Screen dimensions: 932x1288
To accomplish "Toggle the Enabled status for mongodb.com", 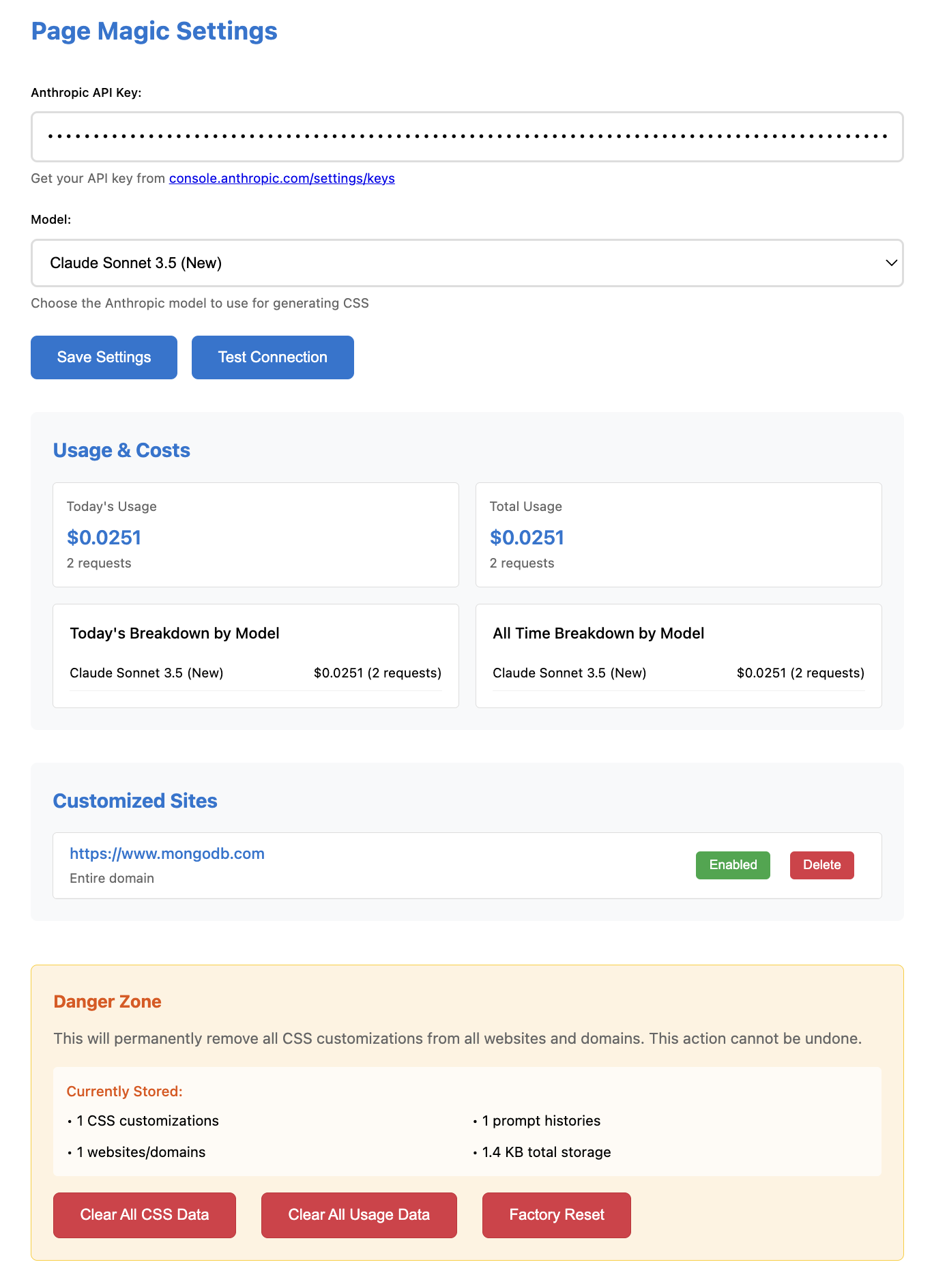I will click(733, 865).
